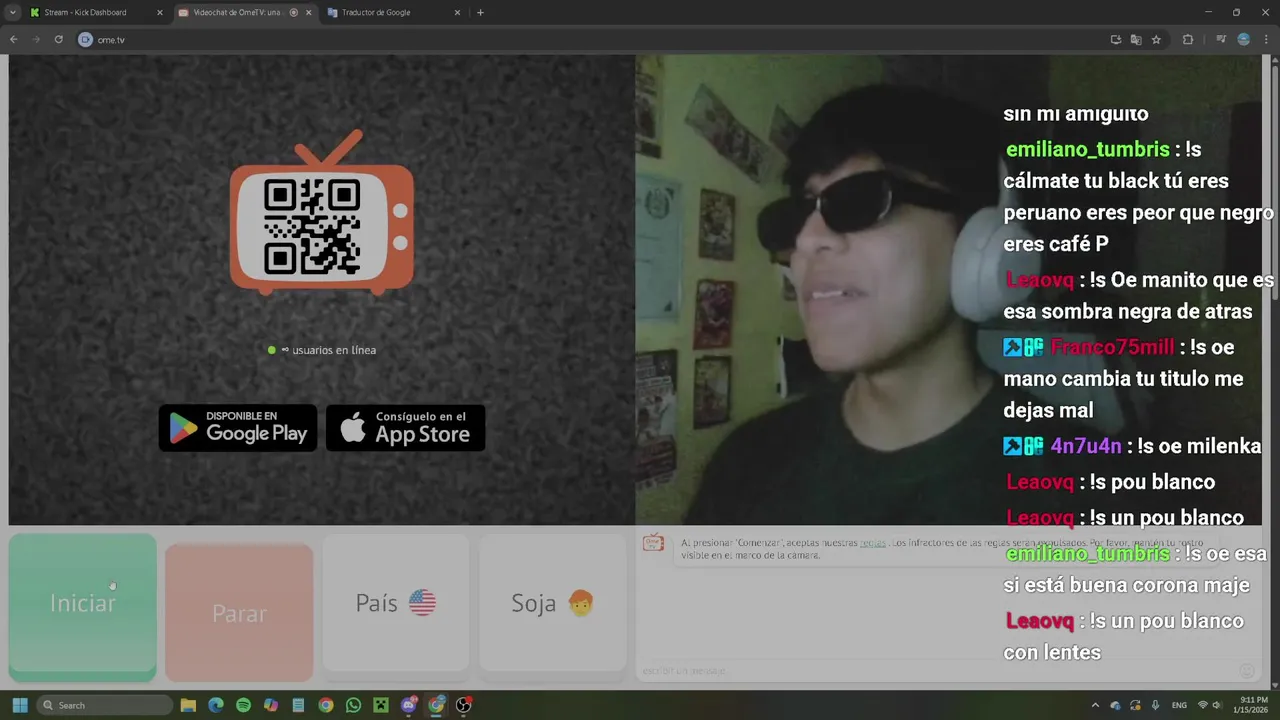This screenshot has height=720, width=1280.
Task: Open File Explorer from the taskbar
Action: [188, 705]
